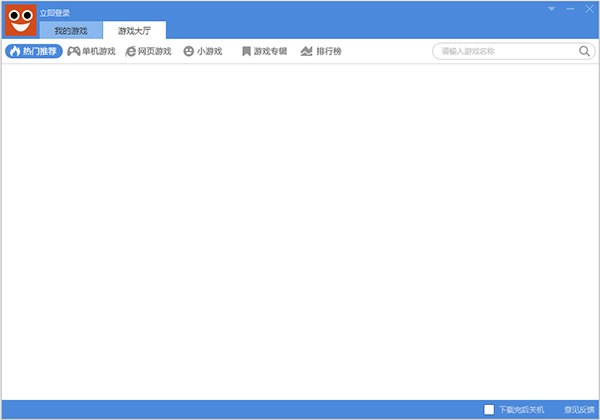
Task: Expand the title bar dropdown menu arrow
Action: [551, 9]
